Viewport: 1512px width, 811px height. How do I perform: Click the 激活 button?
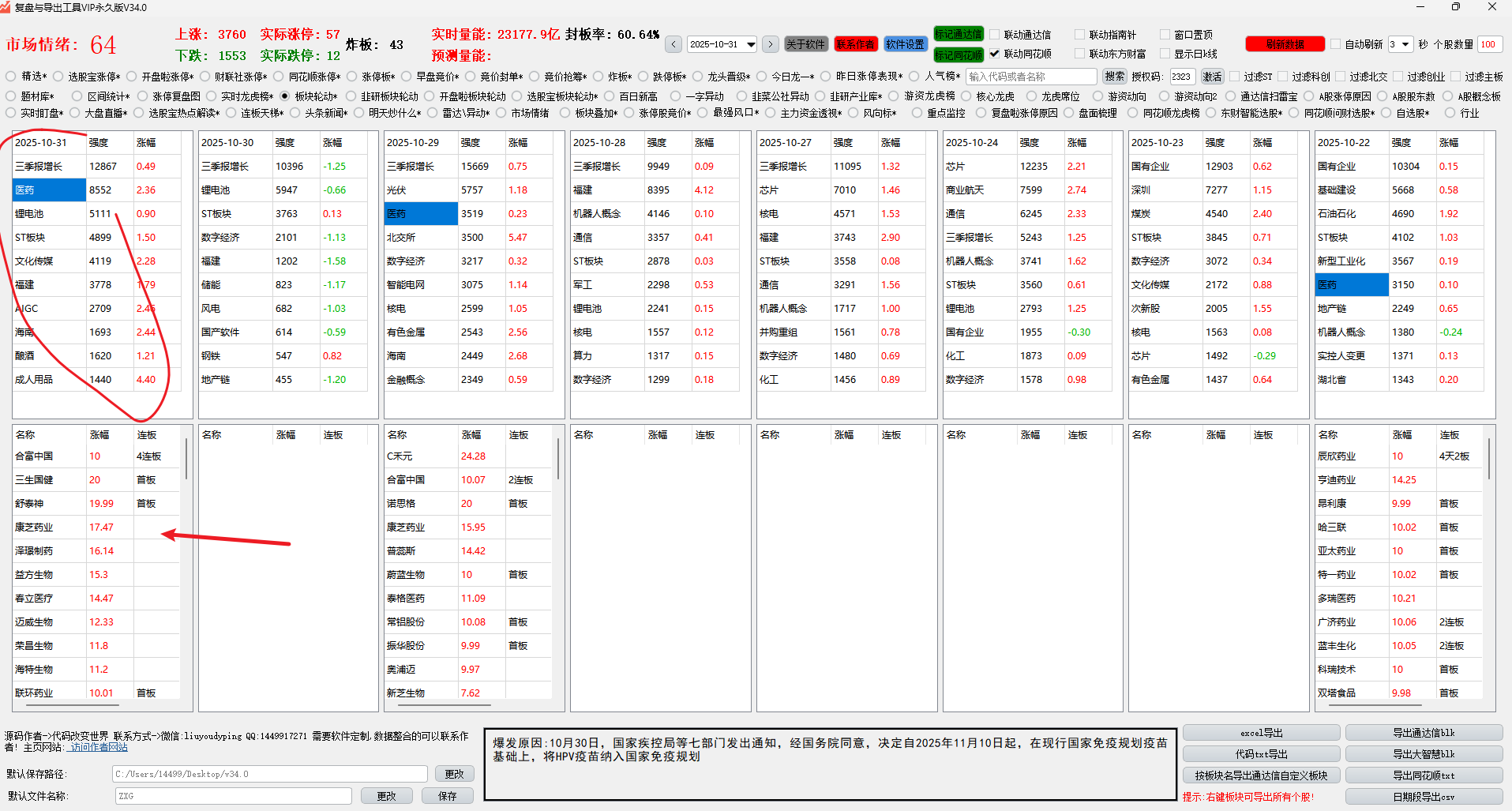pos(1212,77)
